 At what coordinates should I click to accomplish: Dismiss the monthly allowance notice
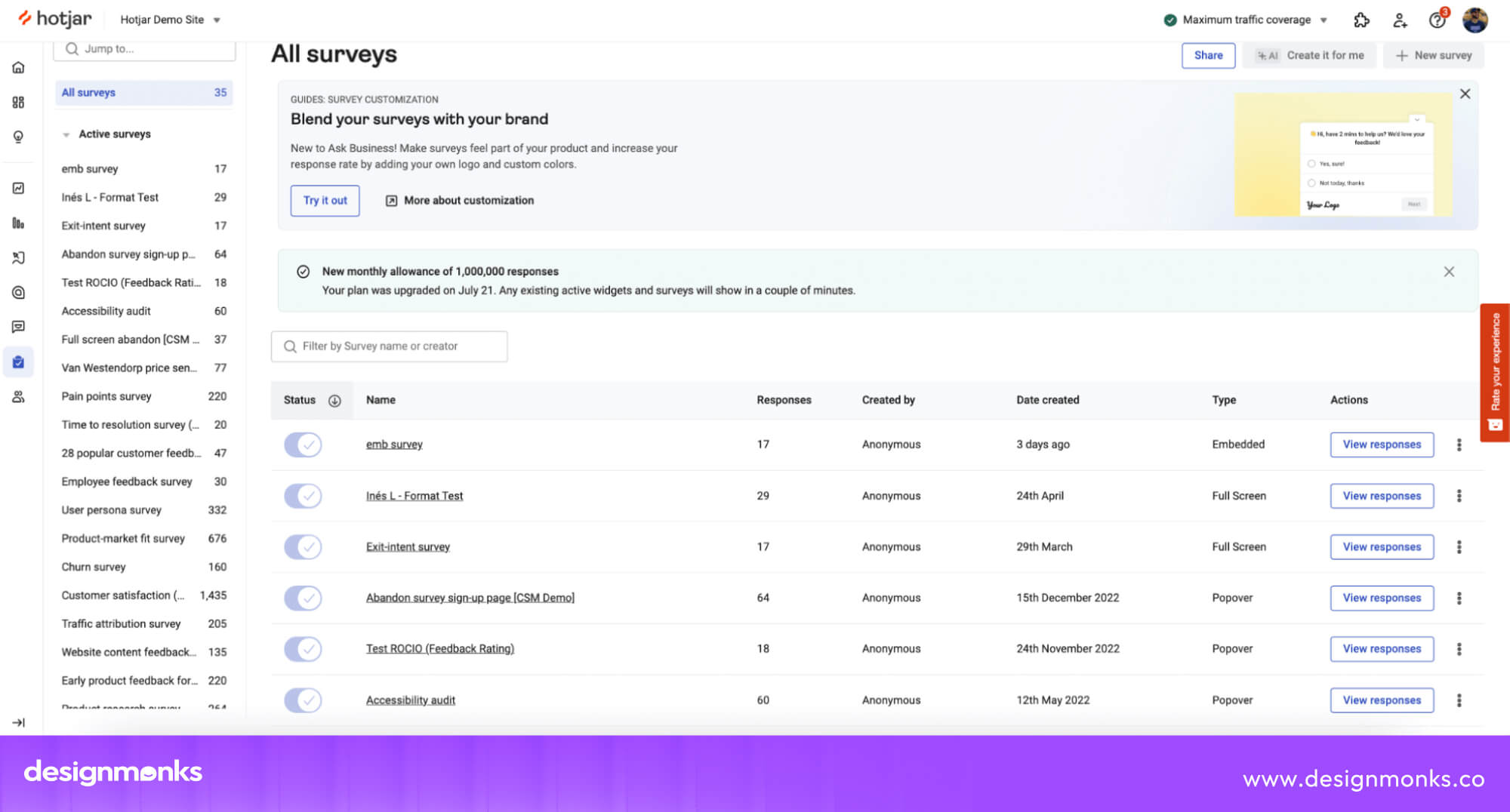1449,272
